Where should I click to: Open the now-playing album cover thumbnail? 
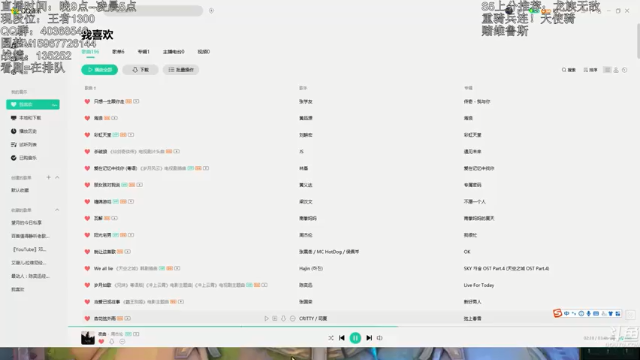[x=88, y=338]
